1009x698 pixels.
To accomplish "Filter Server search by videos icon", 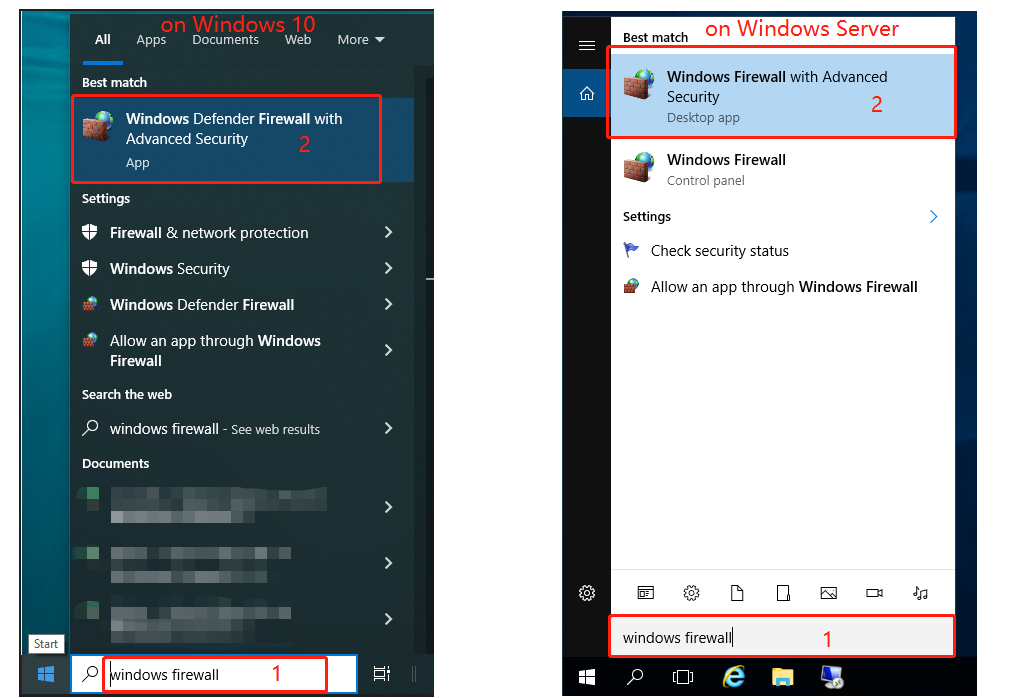I will click(x=875, y=593).
